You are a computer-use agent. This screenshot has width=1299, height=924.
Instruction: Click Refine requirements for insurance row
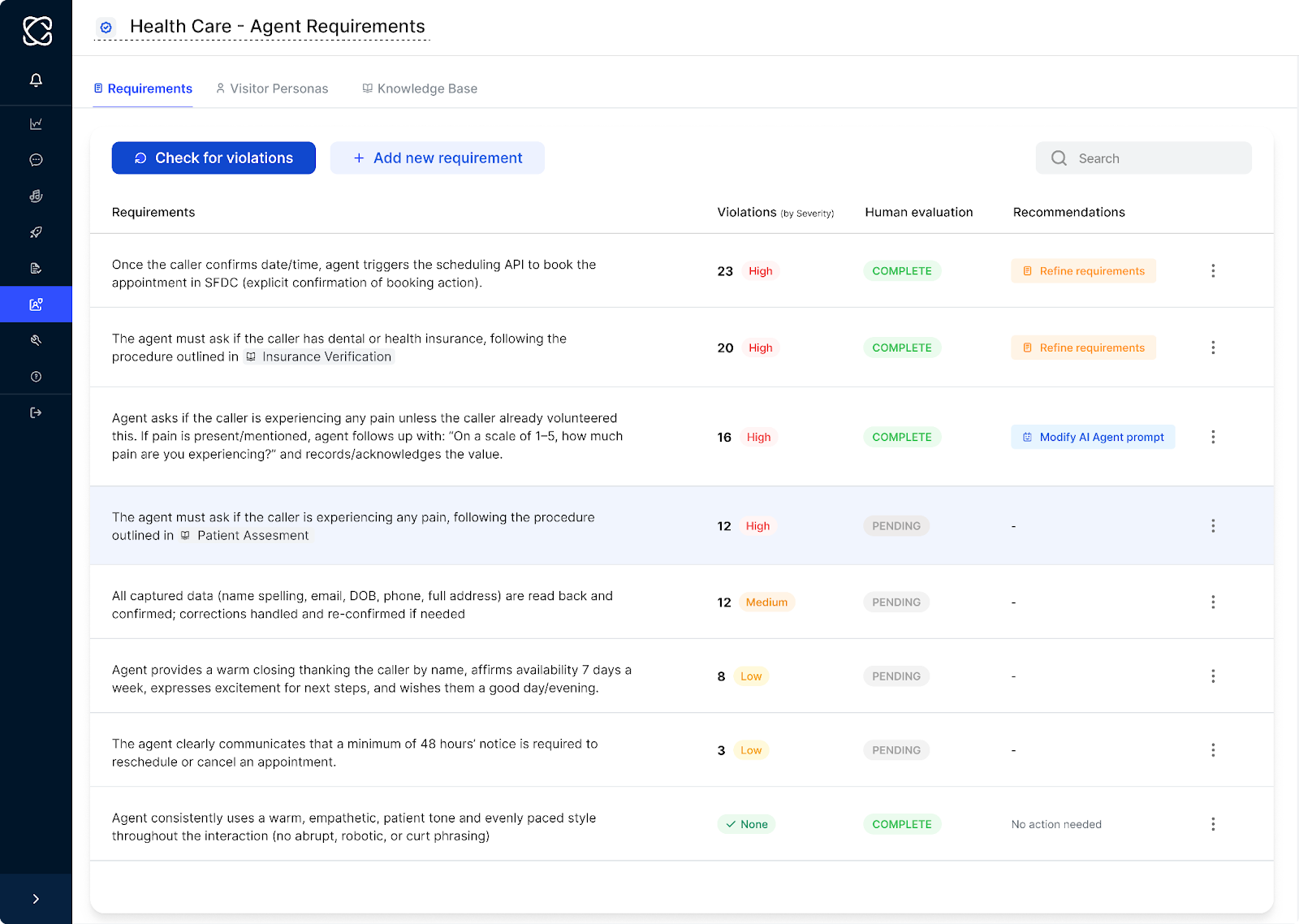tap(1083, 348)
